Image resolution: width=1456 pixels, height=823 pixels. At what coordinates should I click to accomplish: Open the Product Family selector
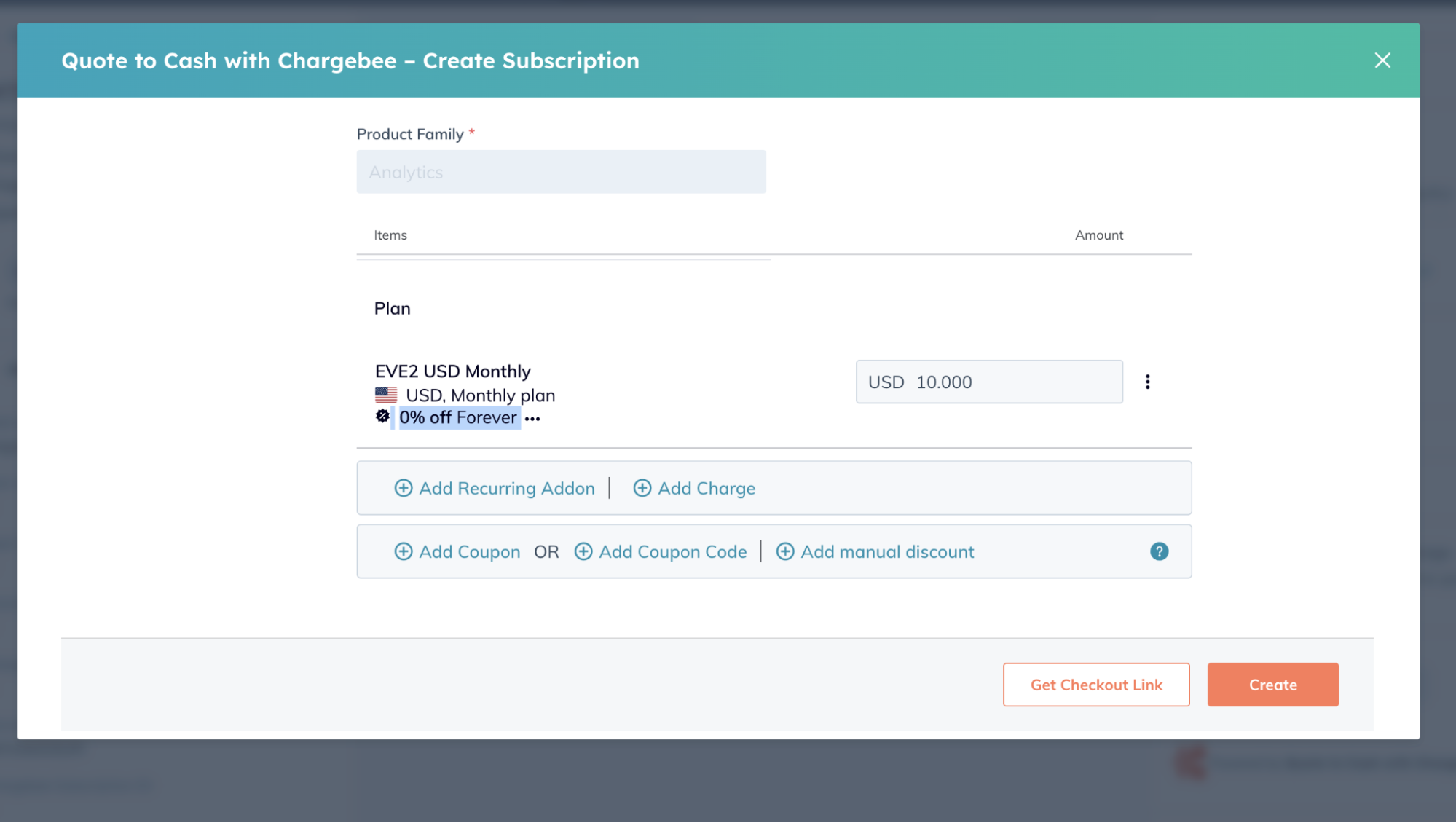[561, 172]
